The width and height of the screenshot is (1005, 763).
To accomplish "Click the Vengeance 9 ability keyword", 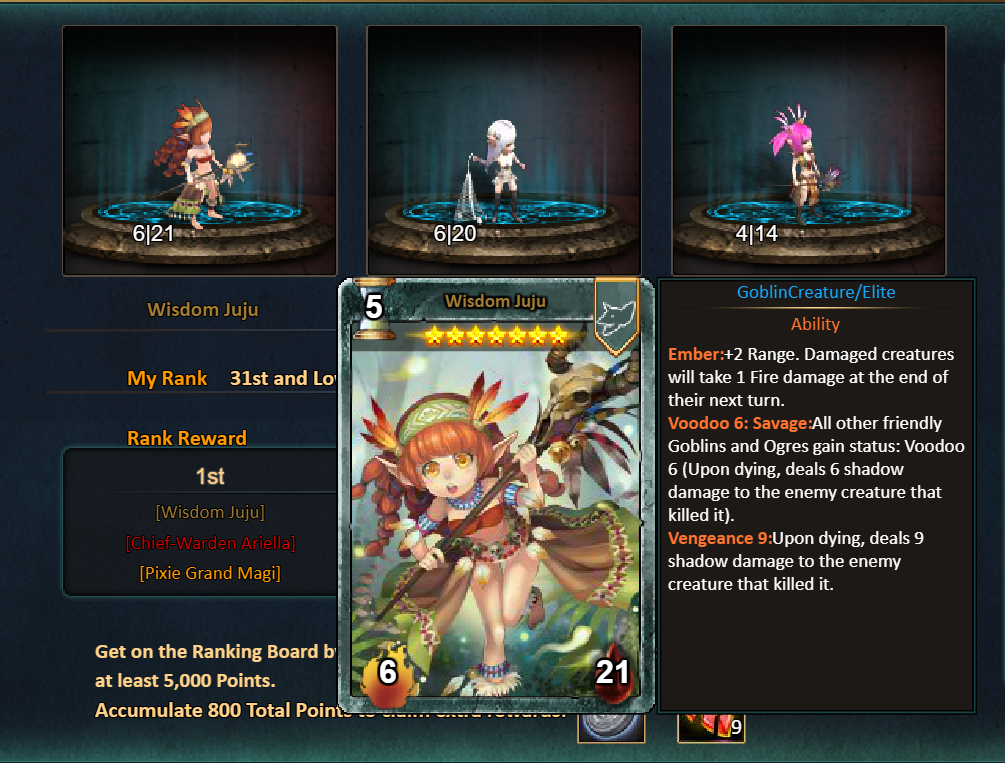I will tap(720, 538).
